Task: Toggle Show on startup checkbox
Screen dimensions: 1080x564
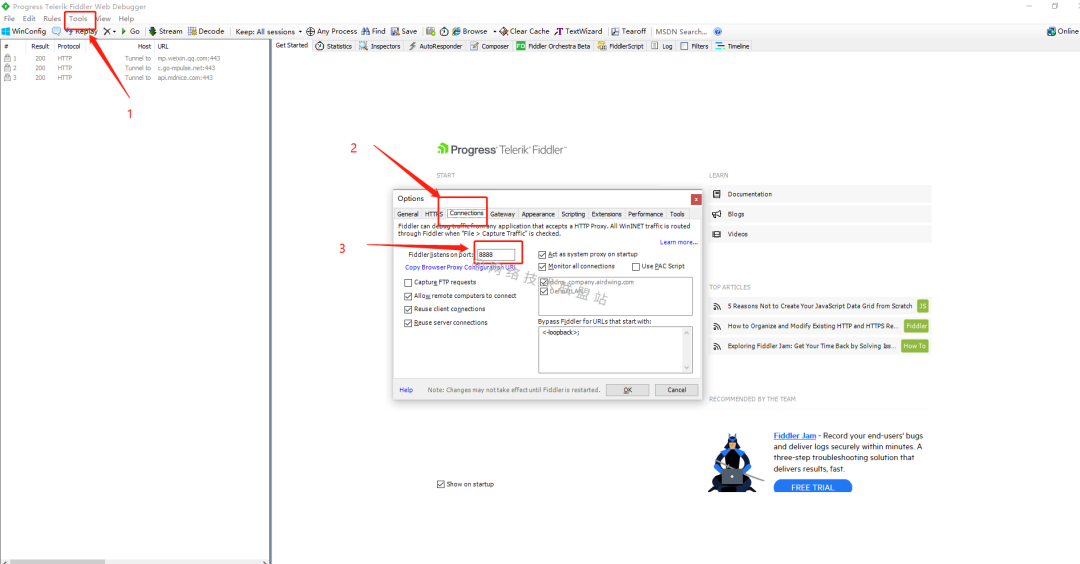Action: coord(441,484)
